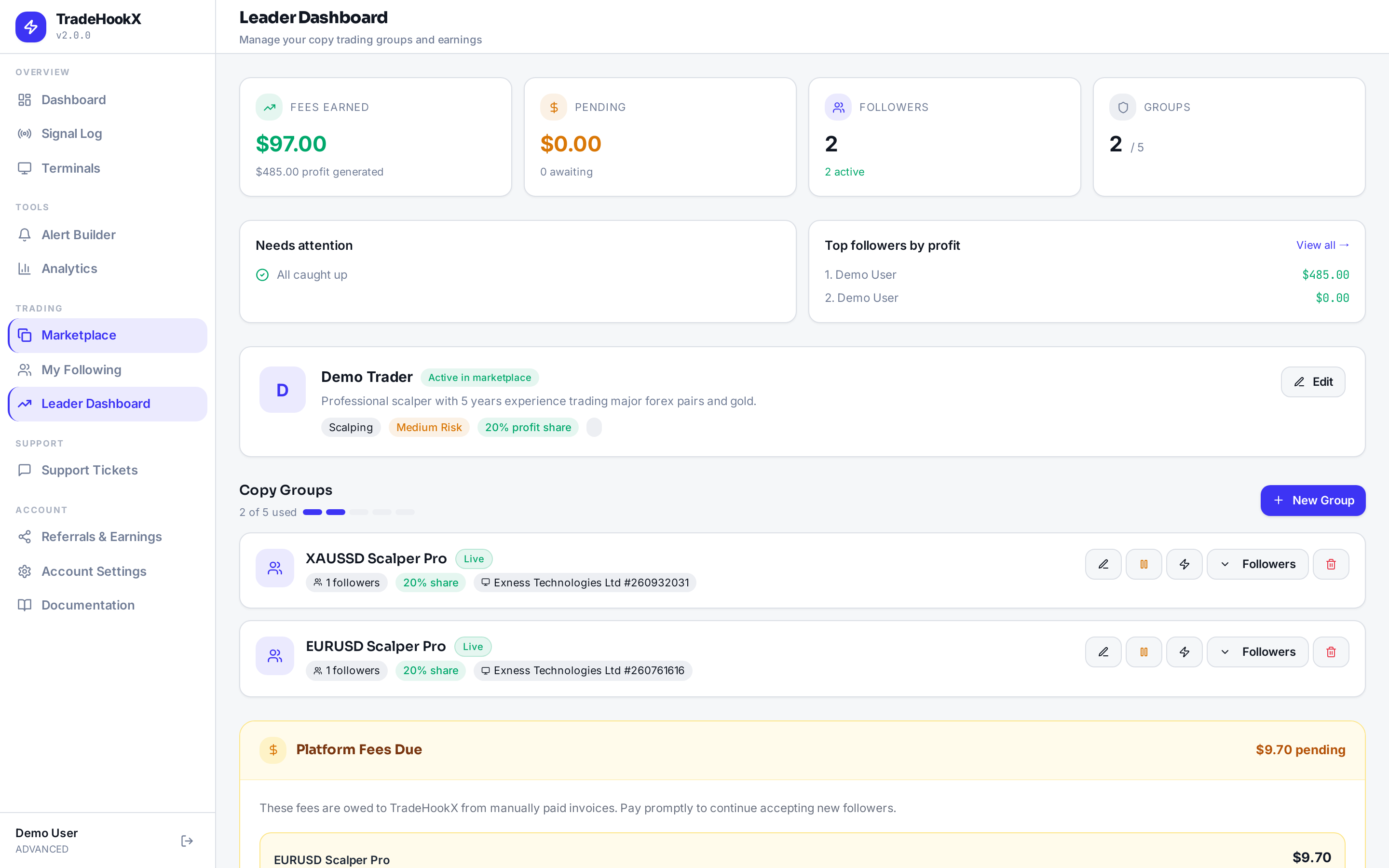Select Leader Dashboard sidebar item
Viewport: 1389px width, 868px height.
pyautogui.click(x=108, y=404)
